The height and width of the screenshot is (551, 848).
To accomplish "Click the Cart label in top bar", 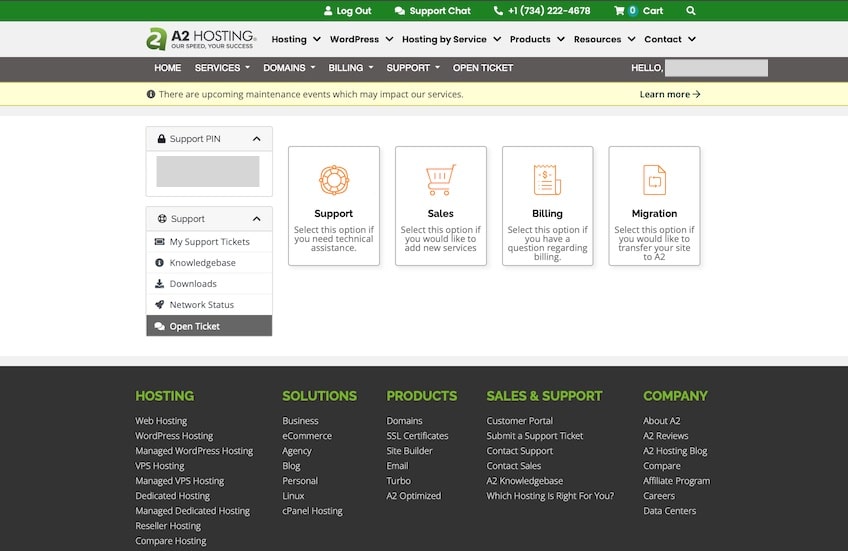I will [653, 11].
